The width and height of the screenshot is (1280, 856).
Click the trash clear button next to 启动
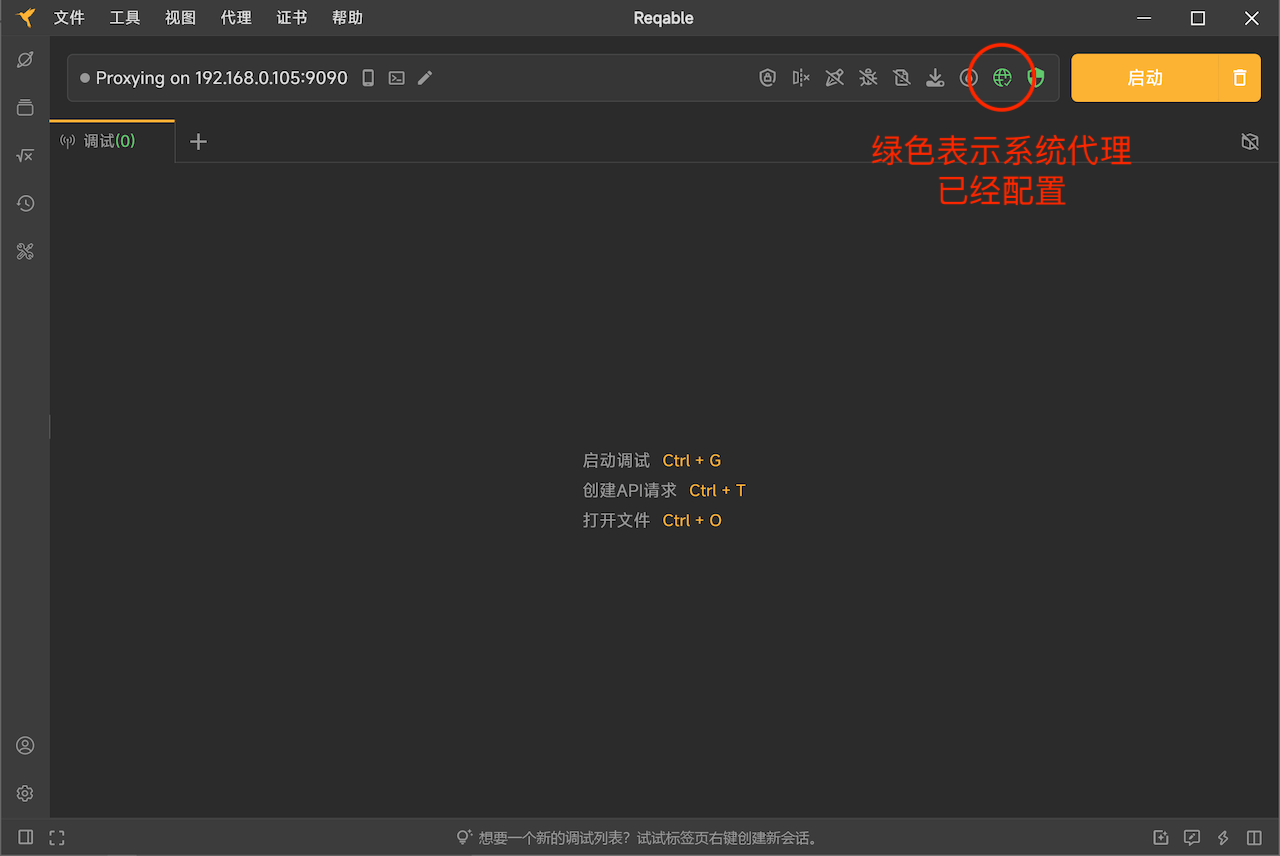(1240, 78)
